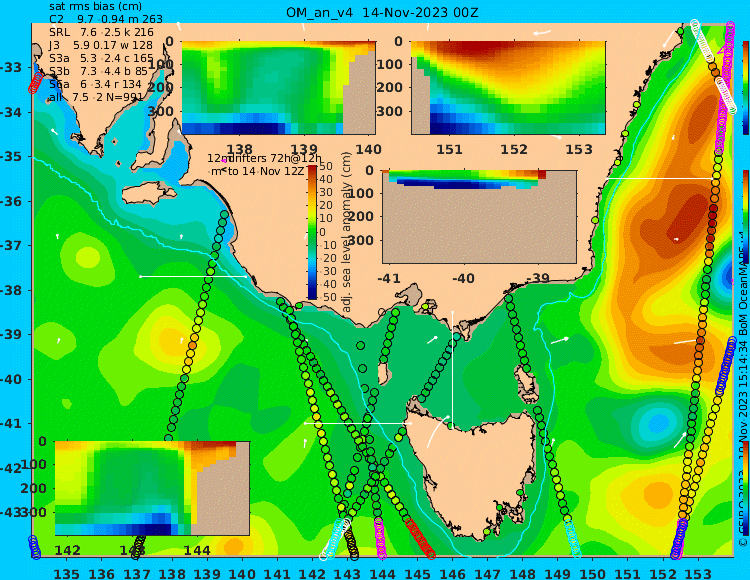The width and height of the screenshot is (750, 580).
Task: Click the S3a satellite stats row
Action: point(101,58)
